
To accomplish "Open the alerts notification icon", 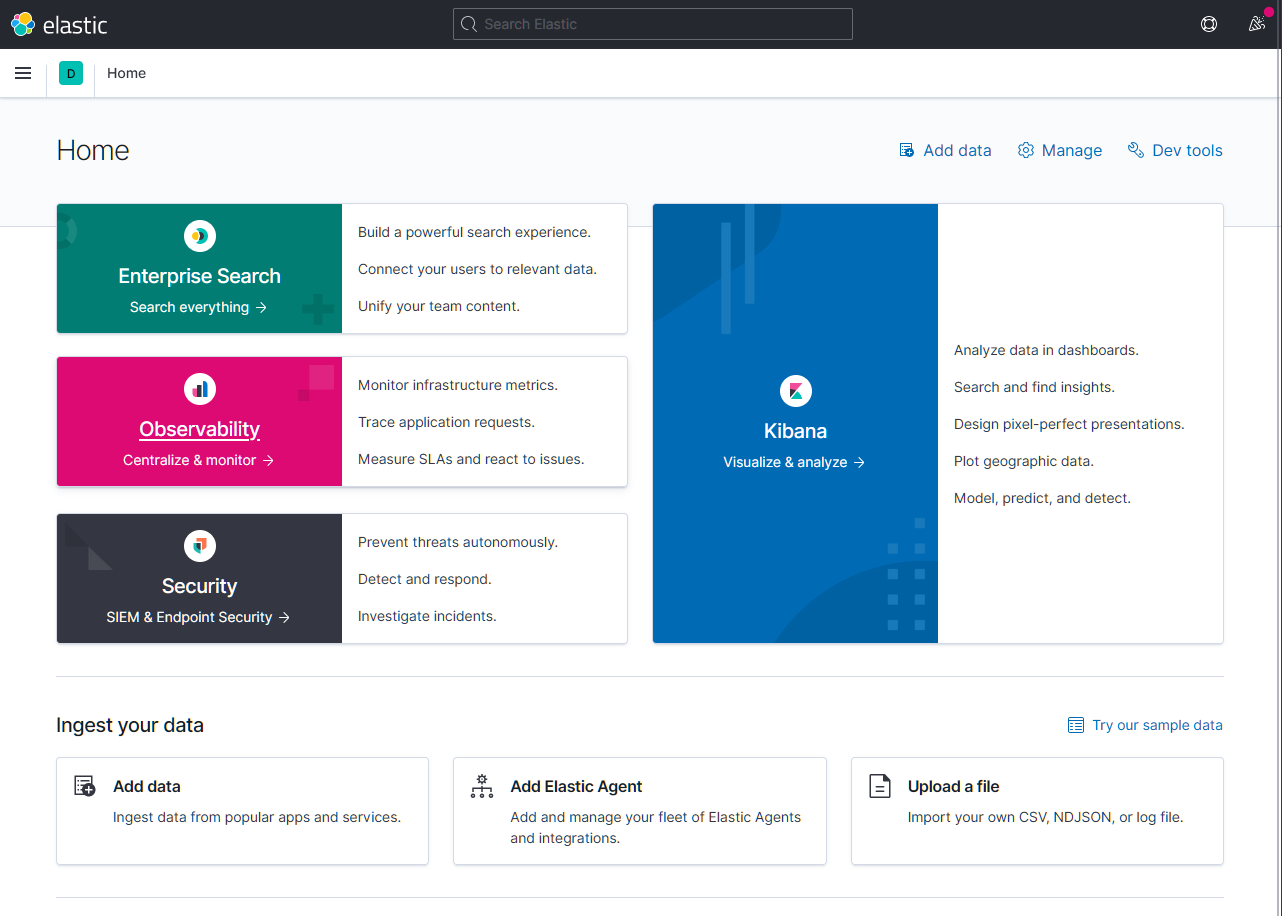I will pyautogui.click(x=1257, y=23).
